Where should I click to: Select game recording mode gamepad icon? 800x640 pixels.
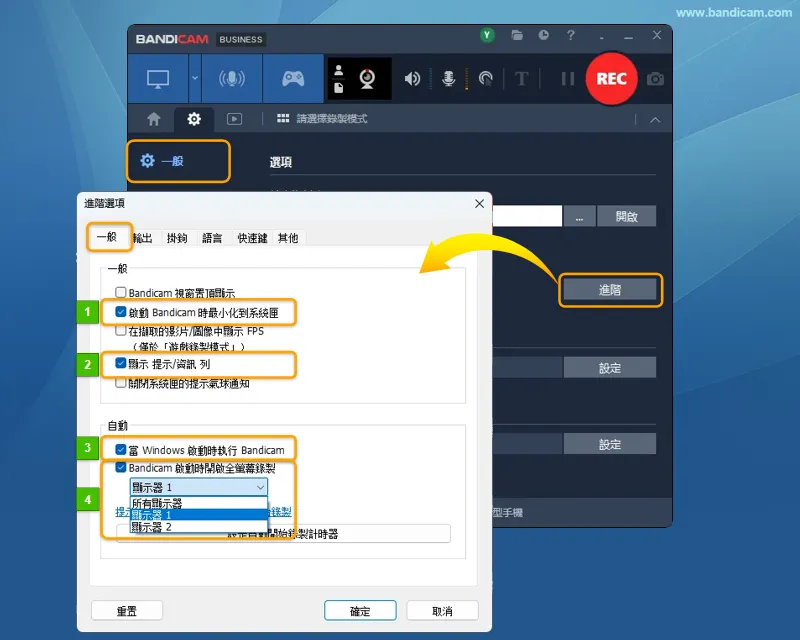click(293, 79)
